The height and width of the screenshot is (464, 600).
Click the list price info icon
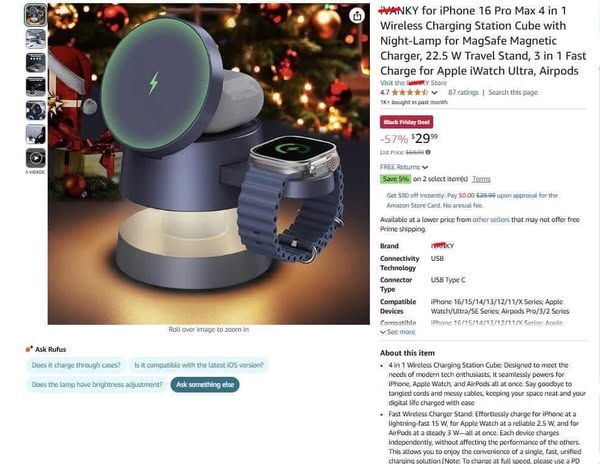(428, 152)
